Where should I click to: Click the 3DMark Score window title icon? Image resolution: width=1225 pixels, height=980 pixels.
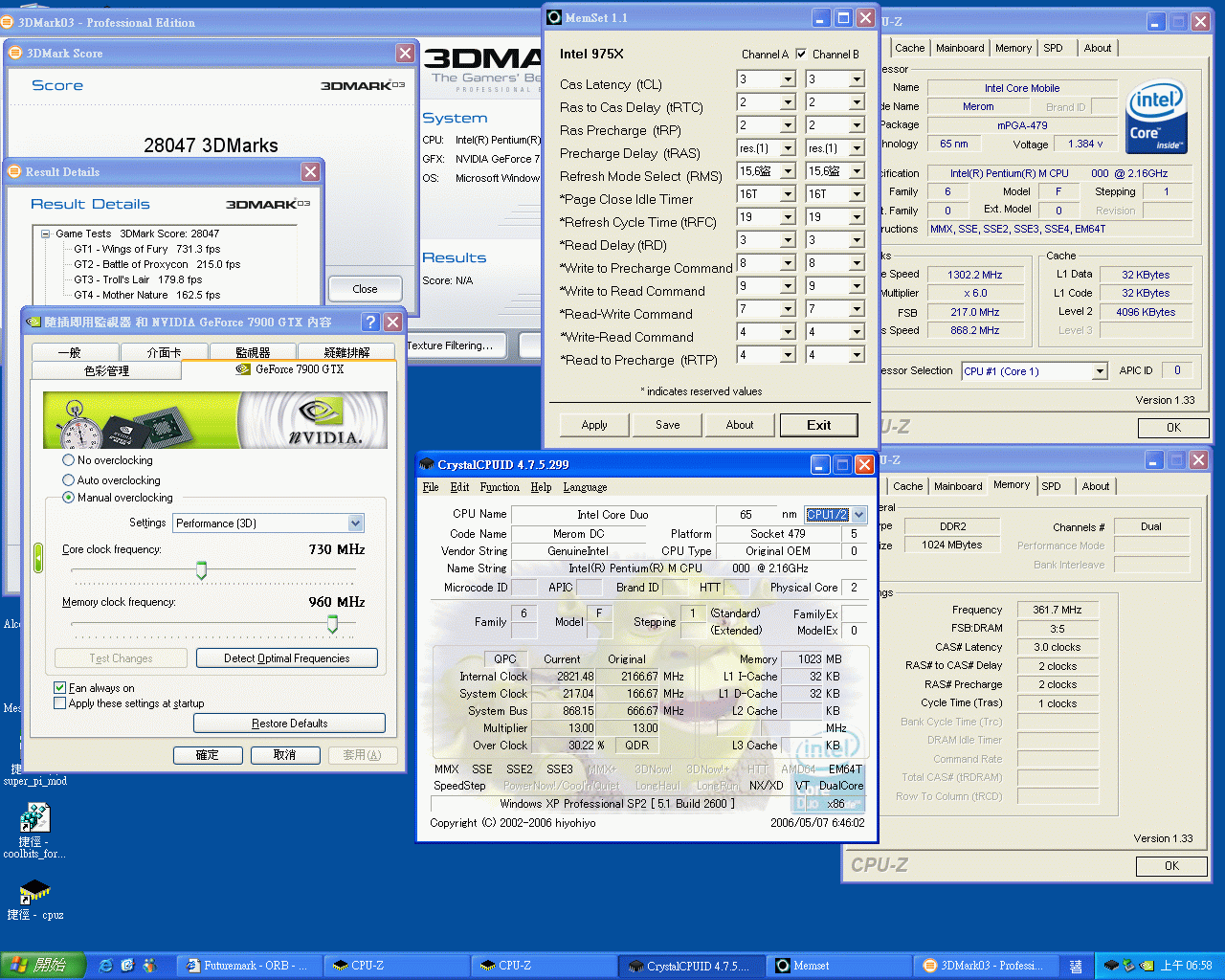pos(15,53)
